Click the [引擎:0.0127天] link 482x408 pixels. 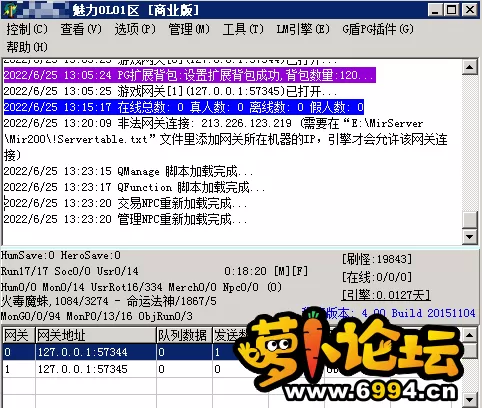(386, 295)
